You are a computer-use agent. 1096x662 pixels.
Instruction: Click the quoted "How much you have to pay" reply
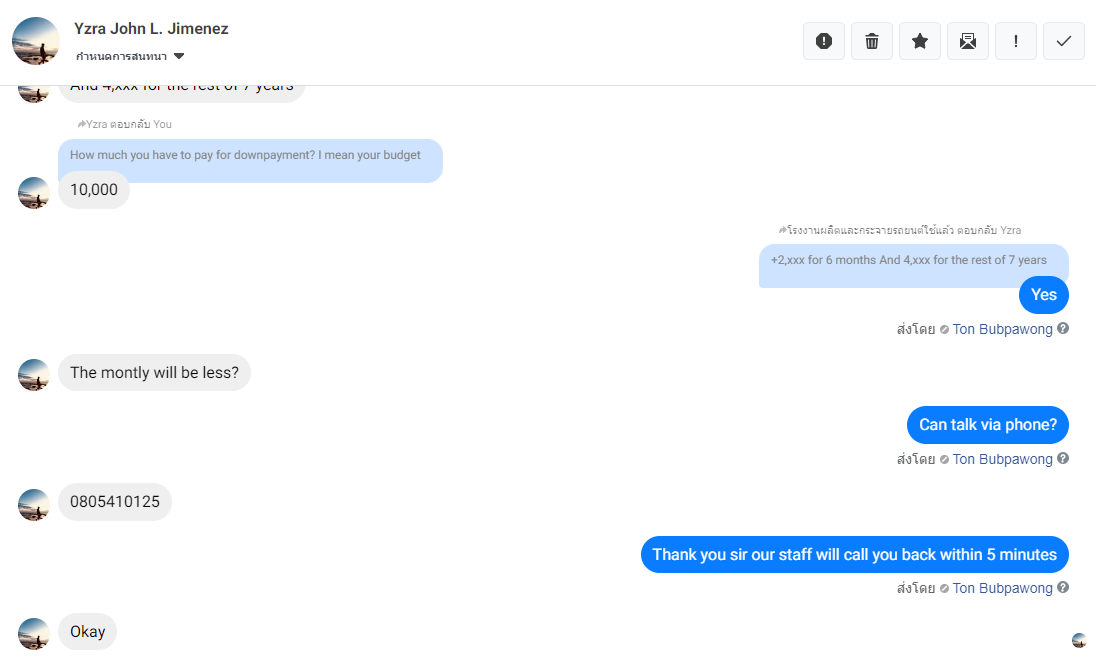[x=250, y=156]
